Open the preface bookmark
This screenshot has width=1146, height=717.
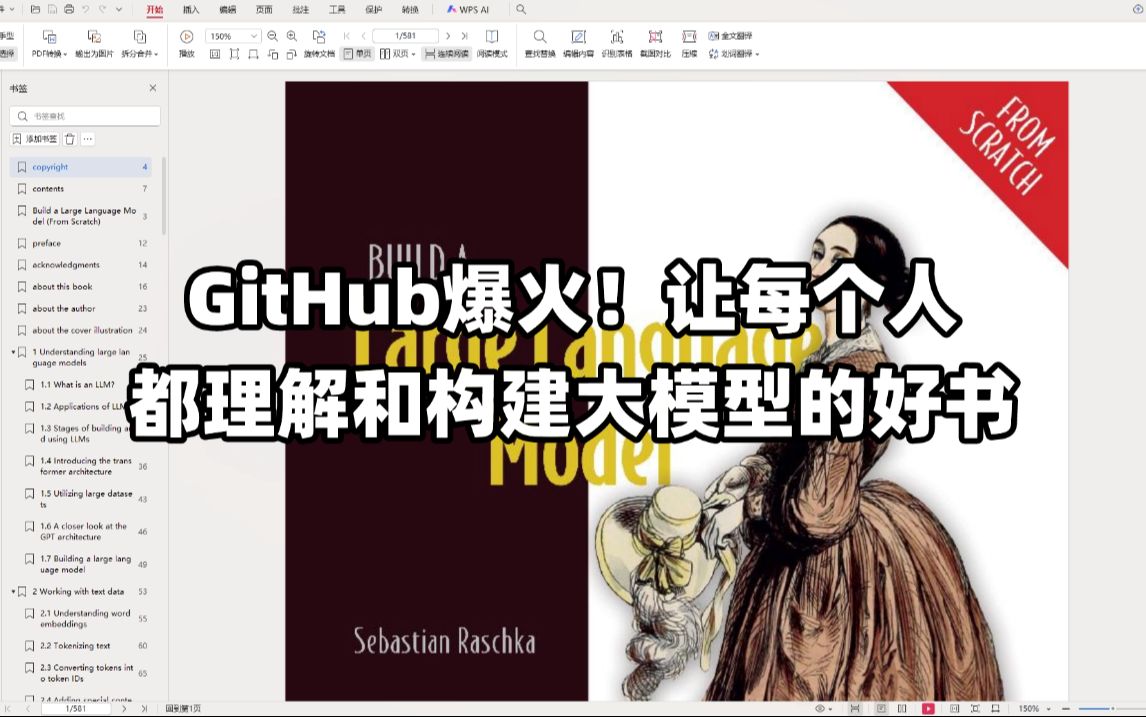point(80,243)
